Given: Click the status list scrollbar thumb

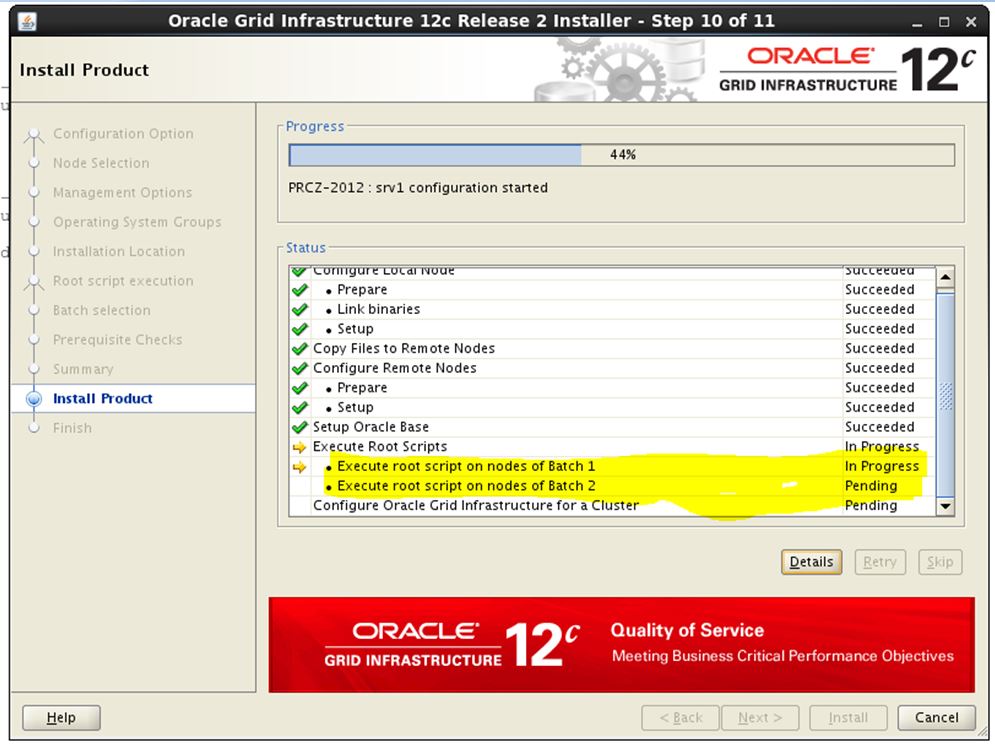Looking at the screenshot, I should pyautogui.click(x=945, y=395).
